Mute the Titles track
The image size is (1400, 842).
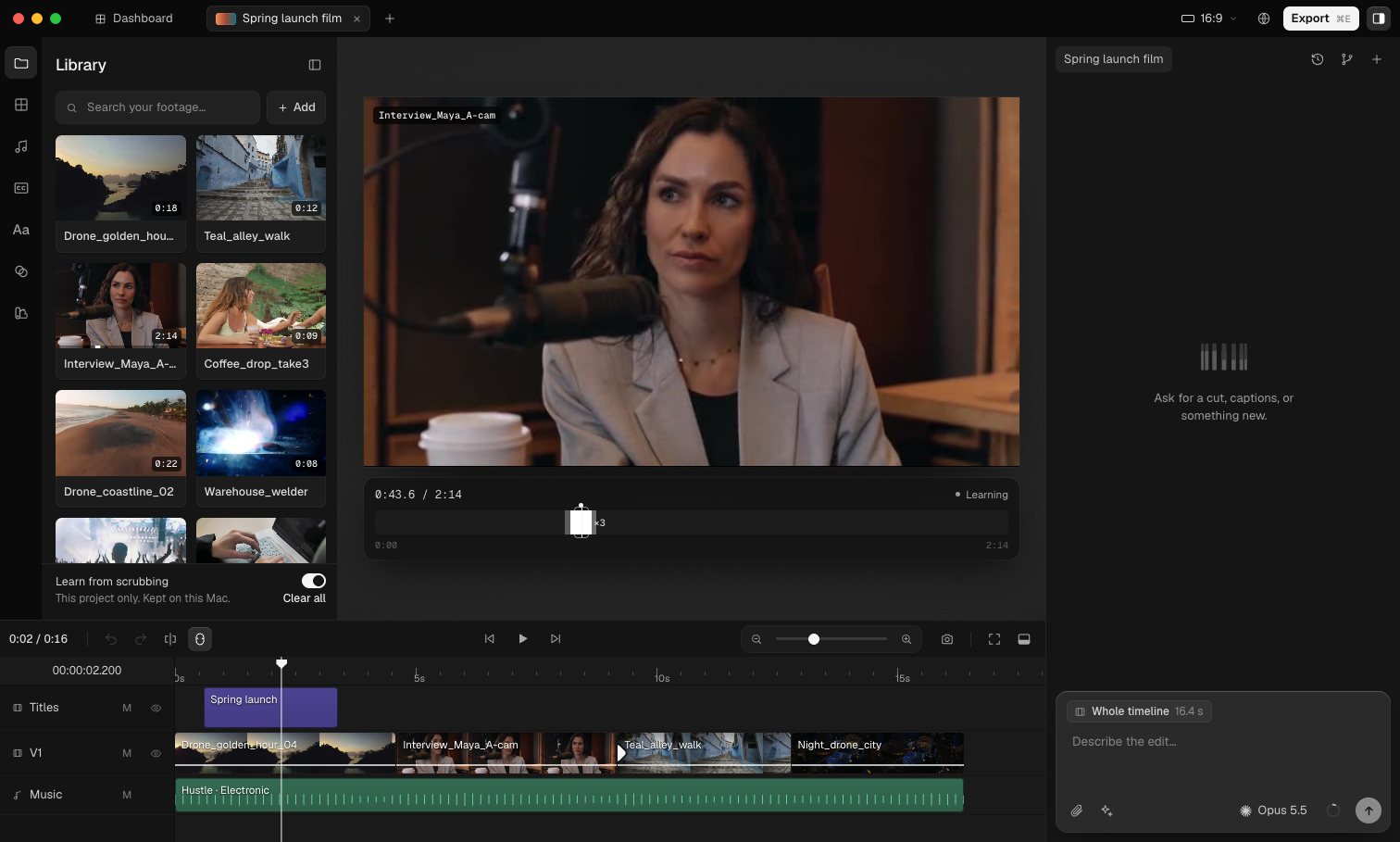tap(127, 708)
